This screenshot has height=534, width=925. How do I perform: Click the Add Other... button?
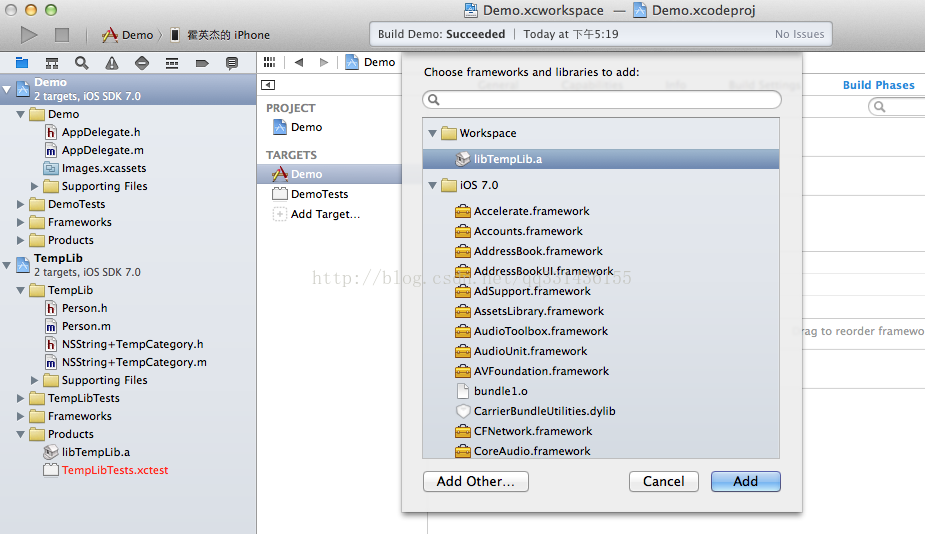(475, 481)
